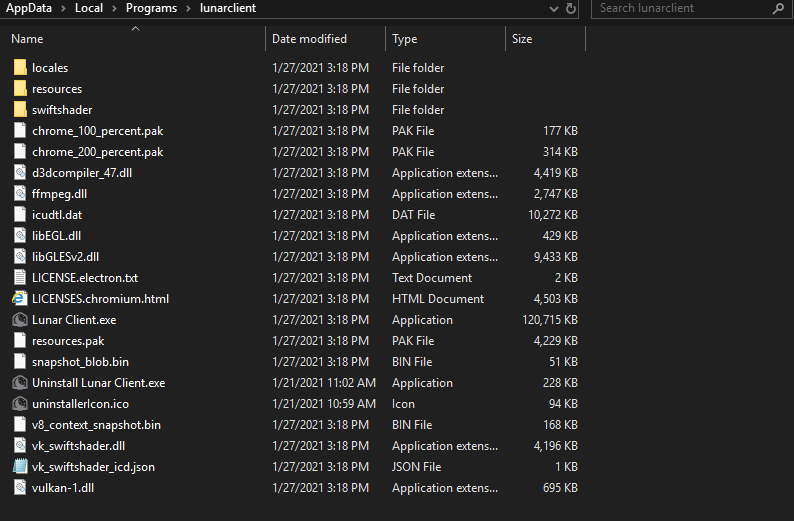
Task: Click the refresh button in address bar
Action: (571, 8)
